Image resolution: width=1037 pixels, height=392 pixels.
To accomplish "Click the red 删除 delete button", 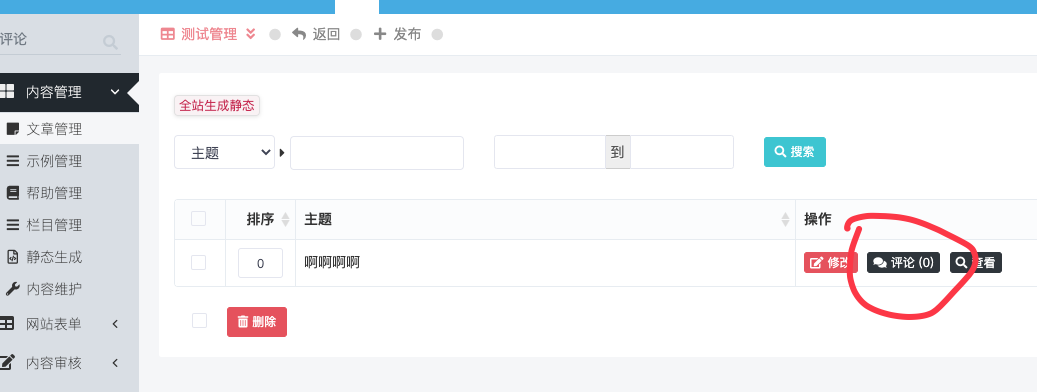I will pyautogui.click(x=257, y=322).
